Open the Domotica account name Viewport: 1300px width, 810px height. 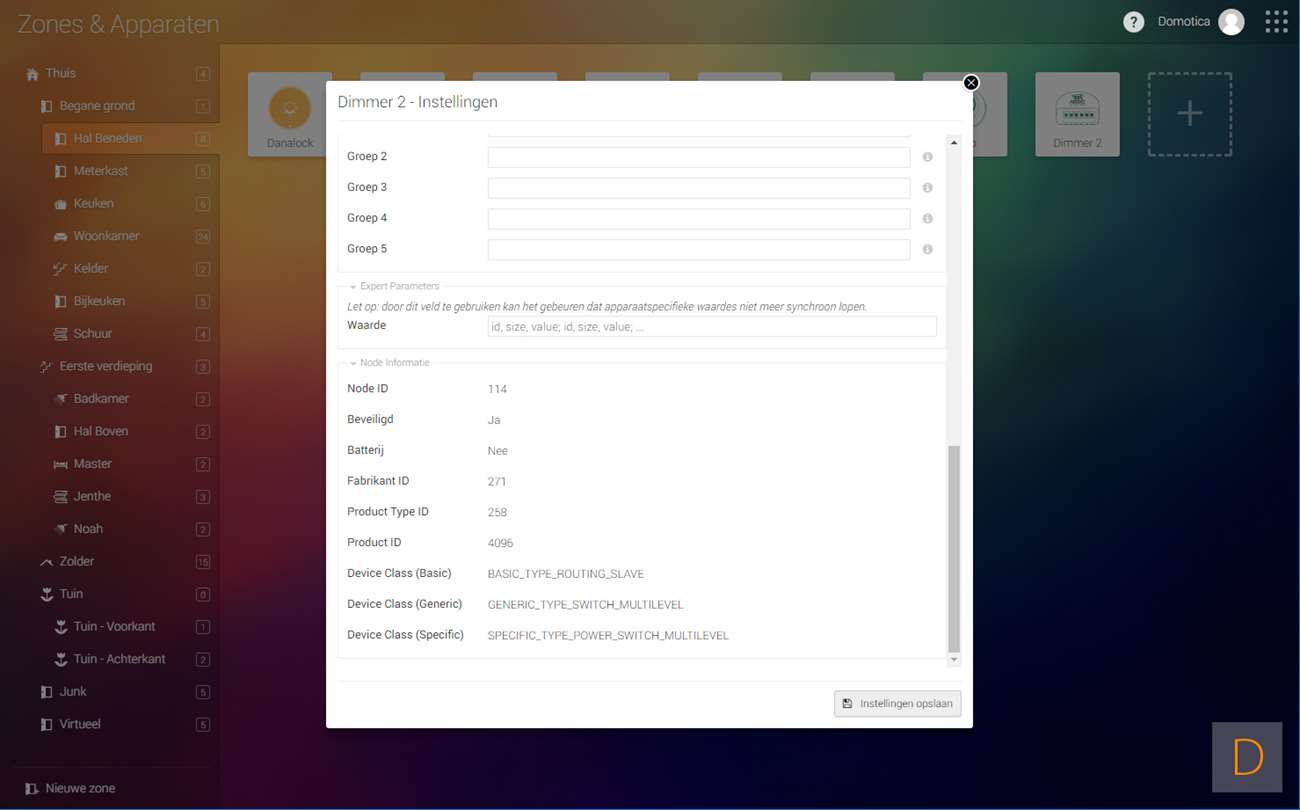[1184, 22]
